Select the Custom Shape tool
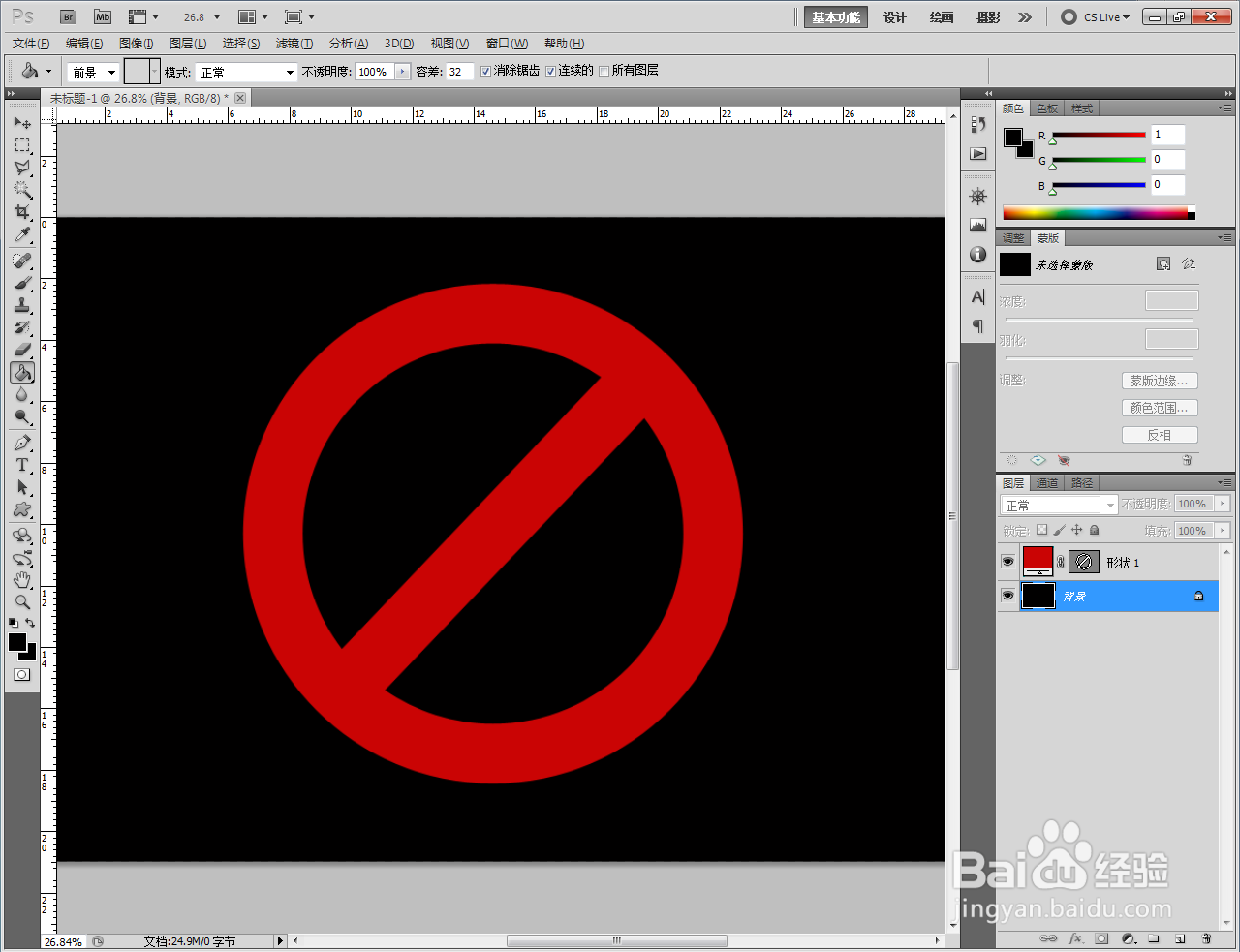Image resolution: width=1240 pixels, height=952 pixels. tap(22, 510)
